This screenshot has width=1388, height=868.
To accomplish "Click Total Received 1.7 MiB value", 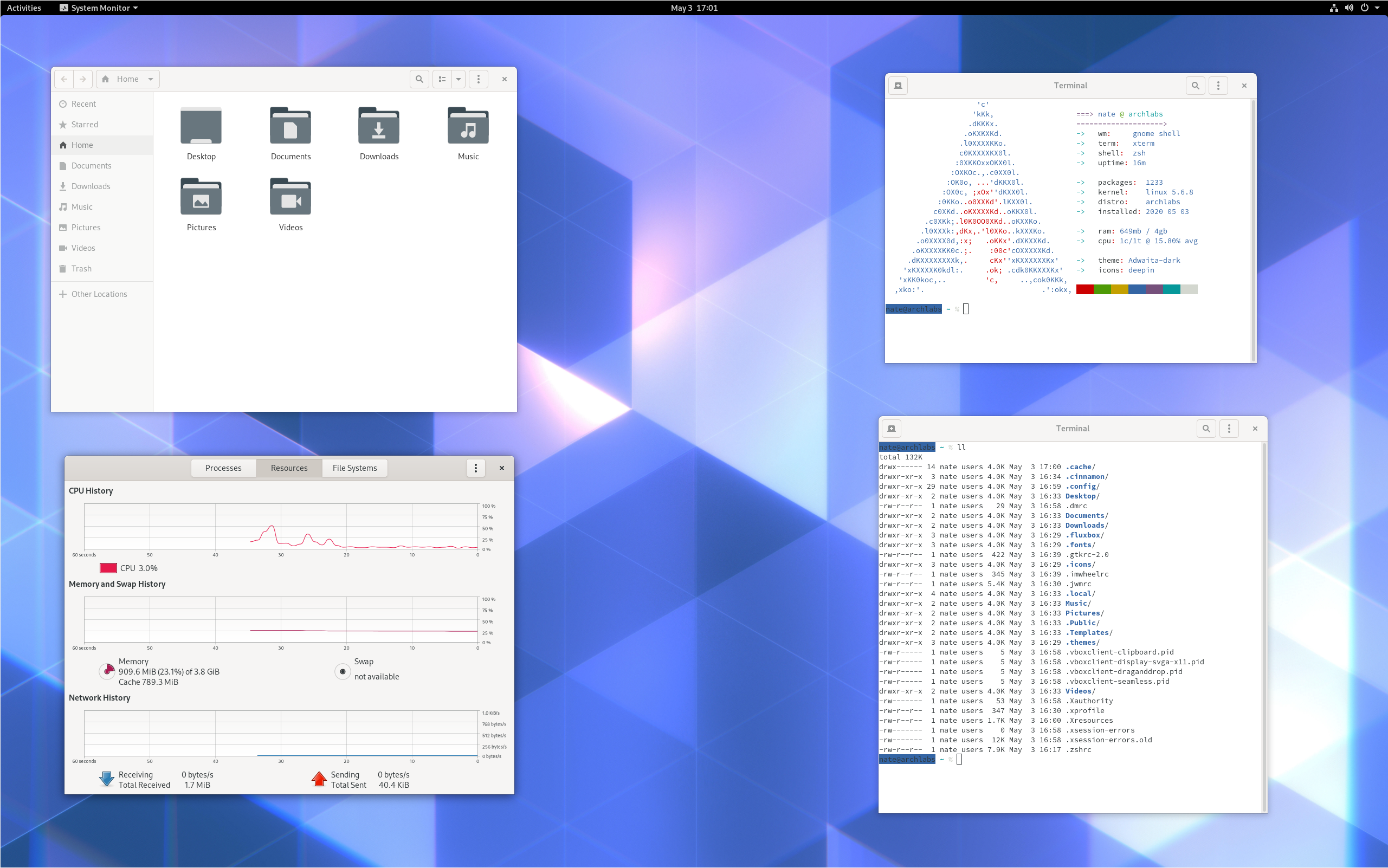I will click(197, 785).
